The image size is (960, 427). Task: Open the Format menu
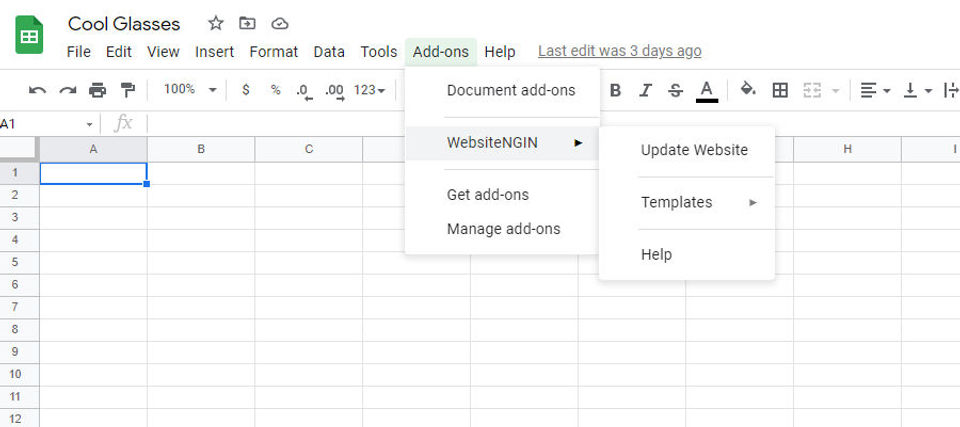(x=274, y=52)
